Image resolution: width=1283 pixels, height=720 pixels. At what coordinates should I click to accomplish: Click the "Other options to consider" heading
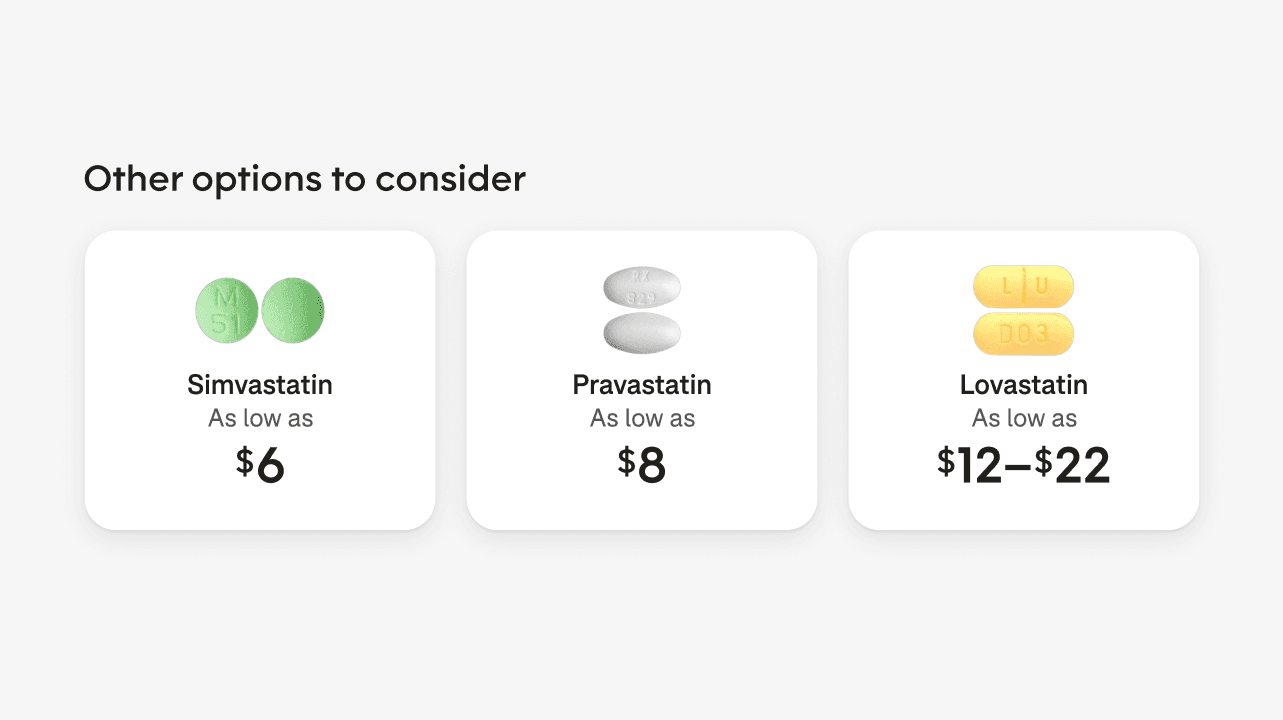304,179
